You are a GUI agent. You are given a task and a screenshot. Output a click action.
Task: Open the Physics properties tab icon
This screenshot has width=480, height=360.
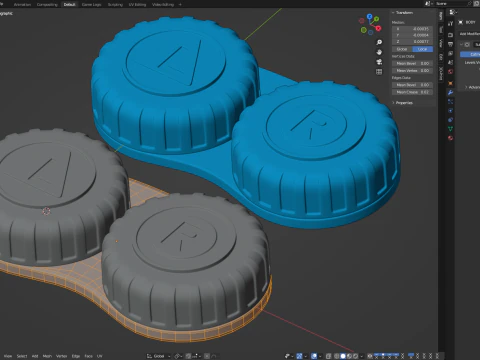pos(450,111)
